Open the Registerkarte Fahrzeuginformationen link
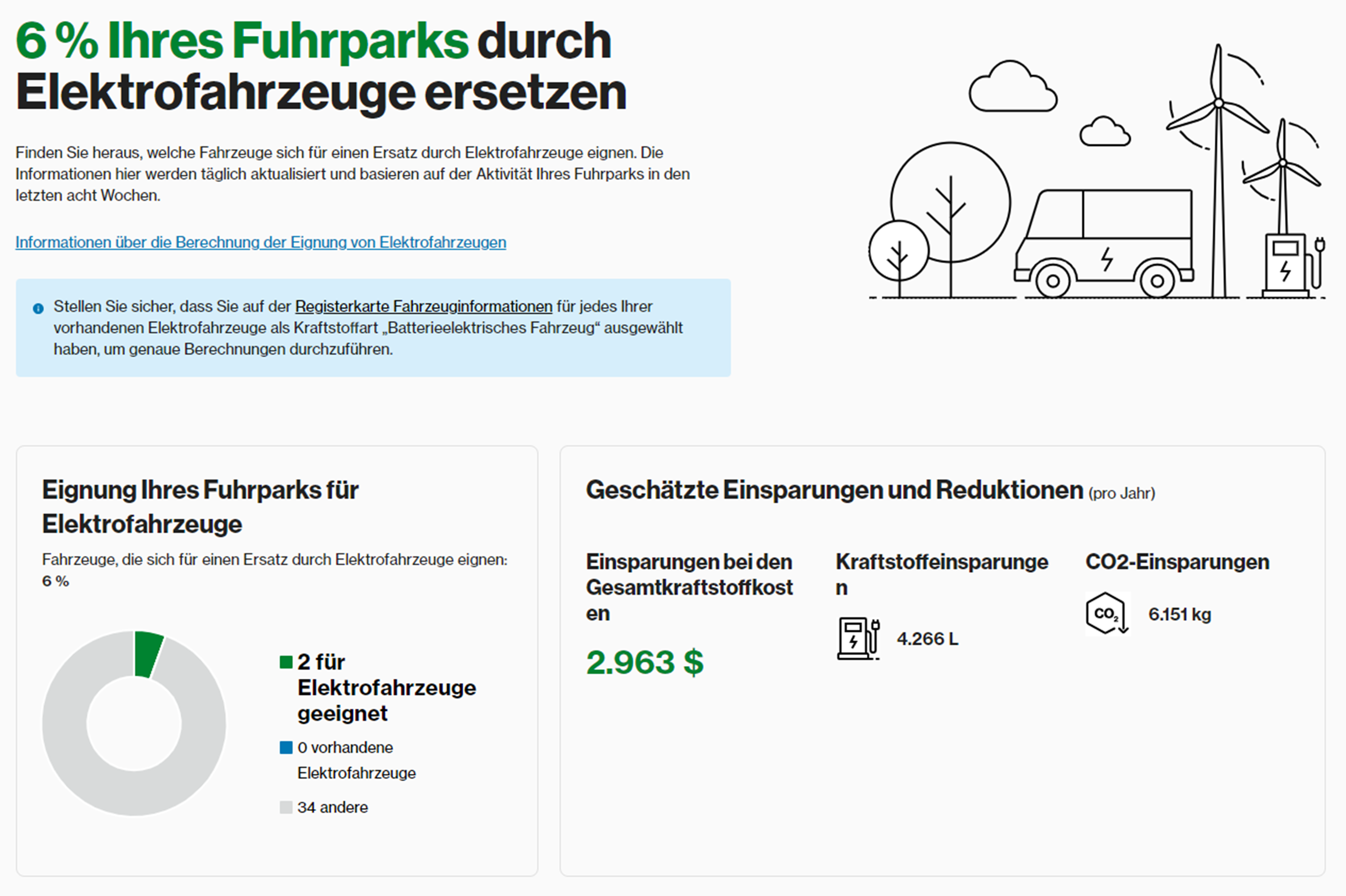 [424, 306]
